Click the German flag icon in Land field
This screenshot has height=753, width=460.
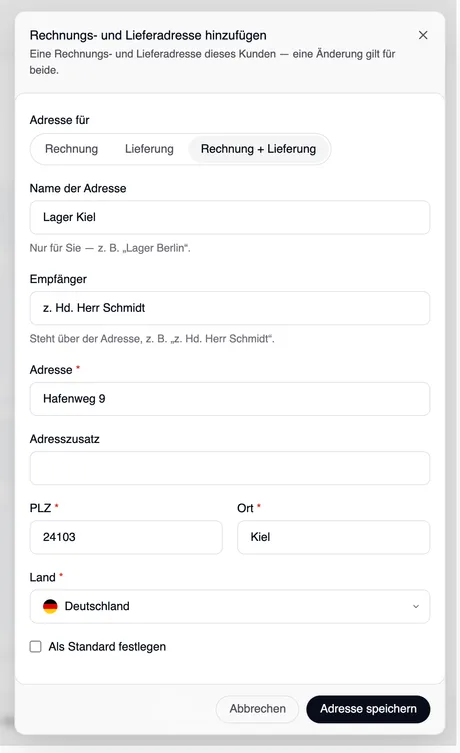50,606
